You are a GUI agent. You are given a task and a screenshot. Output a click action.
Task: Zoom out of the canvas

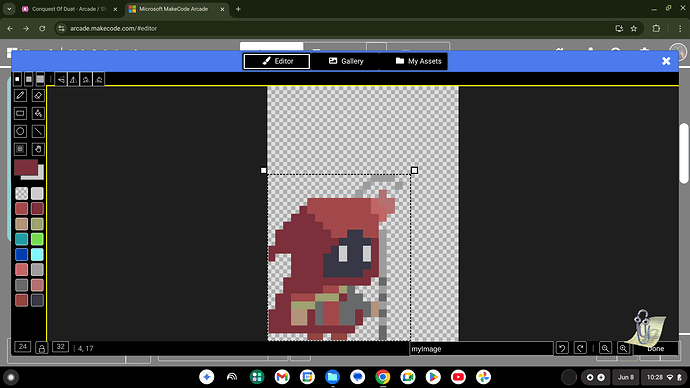tap(606, 348)
